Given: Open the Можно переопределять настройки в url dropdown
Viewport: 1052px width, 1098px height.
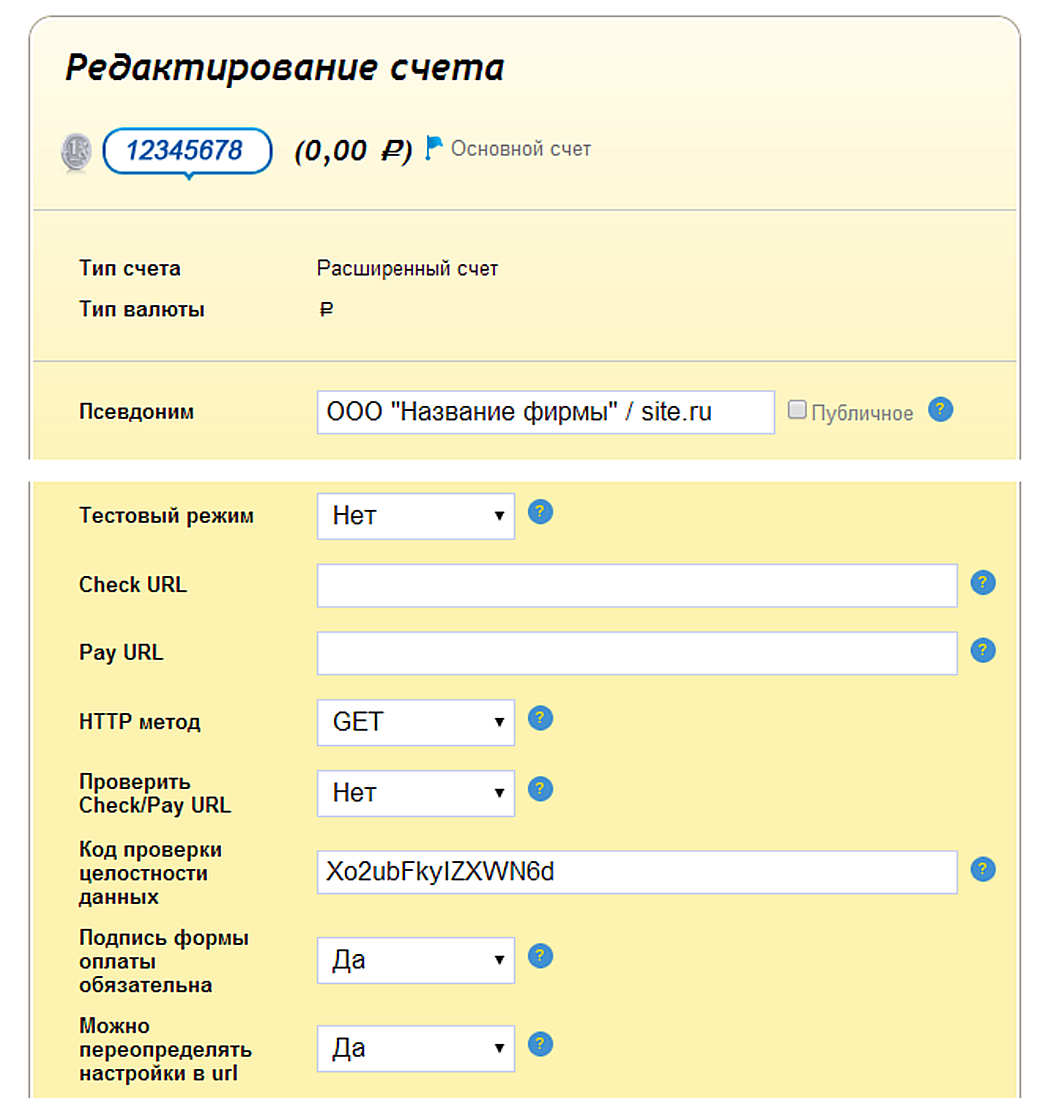Looking at the screenshot, I should coord(416,1048).
